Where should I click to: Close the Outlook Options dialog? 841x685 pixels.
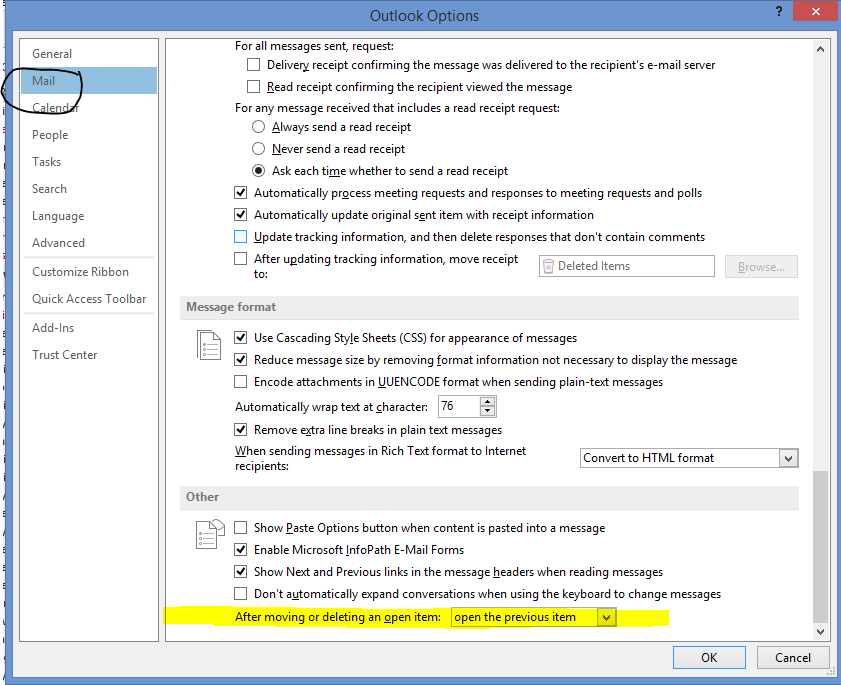click(815, 11)
